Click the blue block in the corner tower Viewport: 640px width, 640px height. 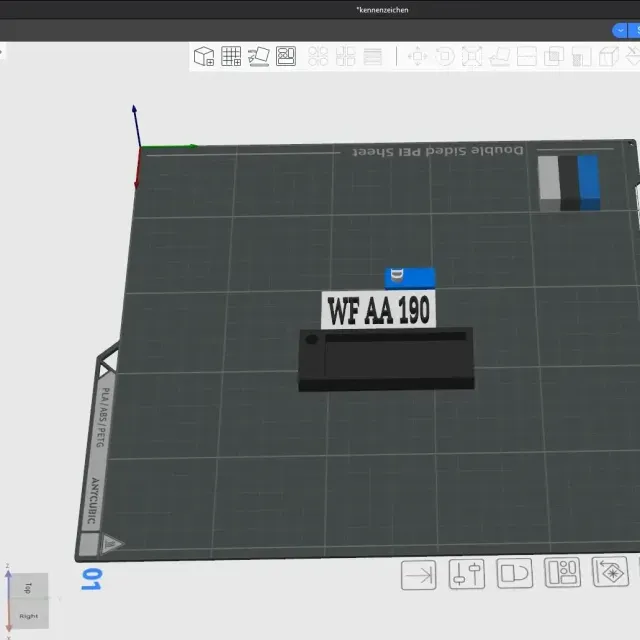coord(589,182)
